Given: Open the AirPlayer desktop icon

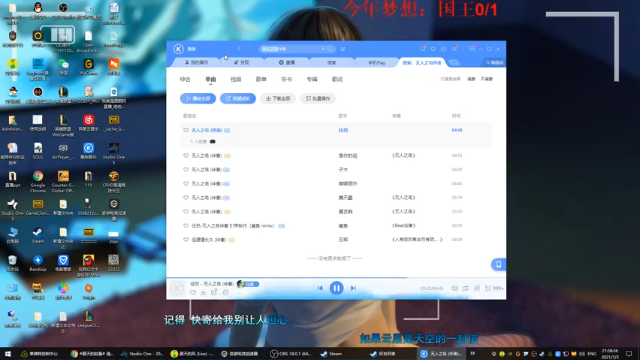Looking at the screenshot, I should pos(63,151).
